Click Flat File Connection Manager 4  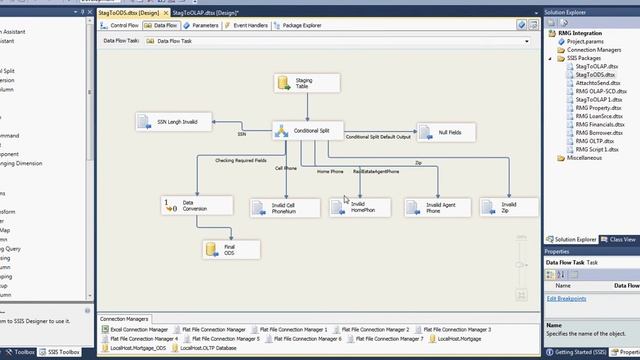click(140, 338)
